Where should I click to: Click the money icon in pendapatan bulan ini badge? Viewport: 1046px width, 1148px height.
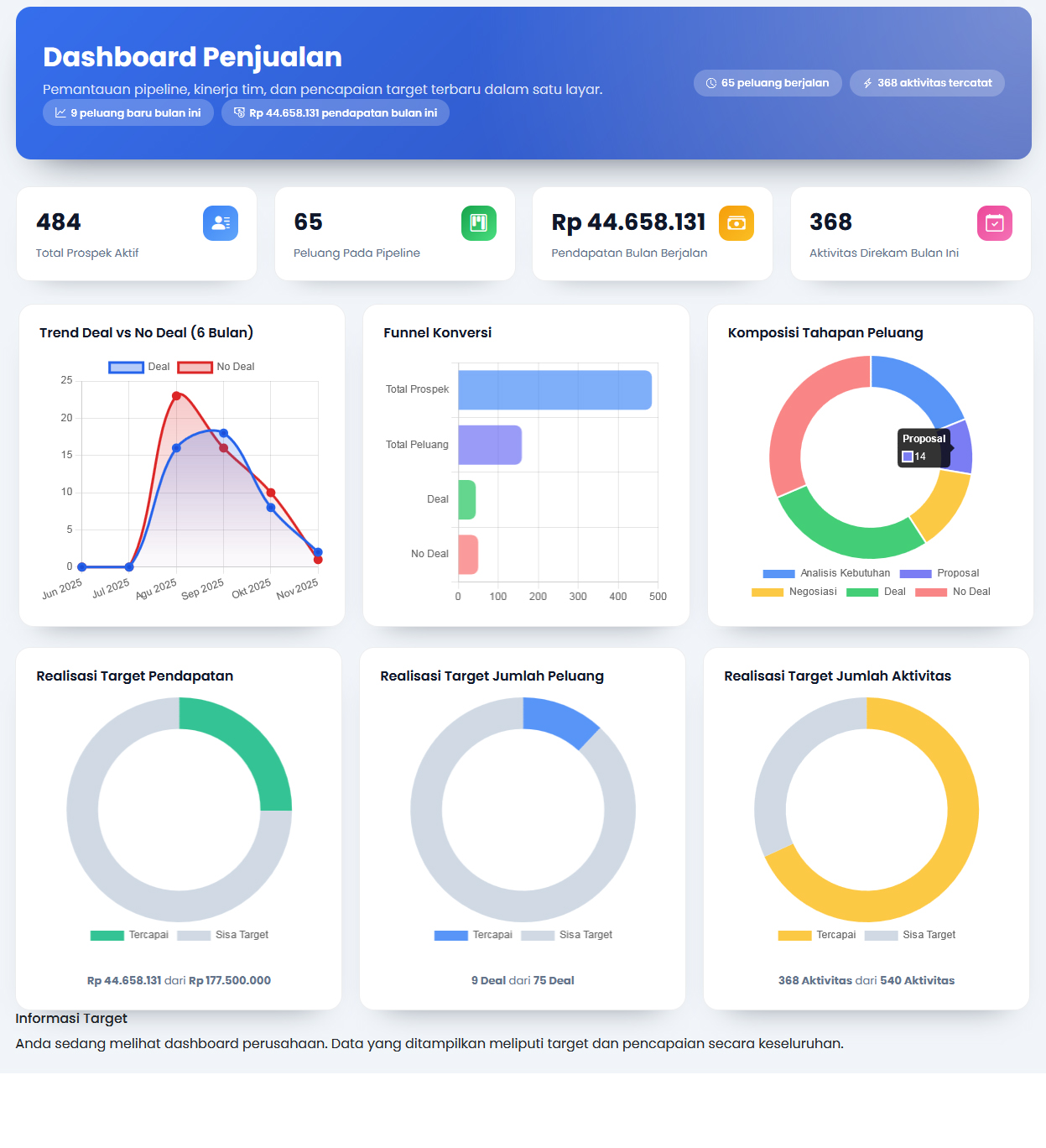[x=239, y=112]
